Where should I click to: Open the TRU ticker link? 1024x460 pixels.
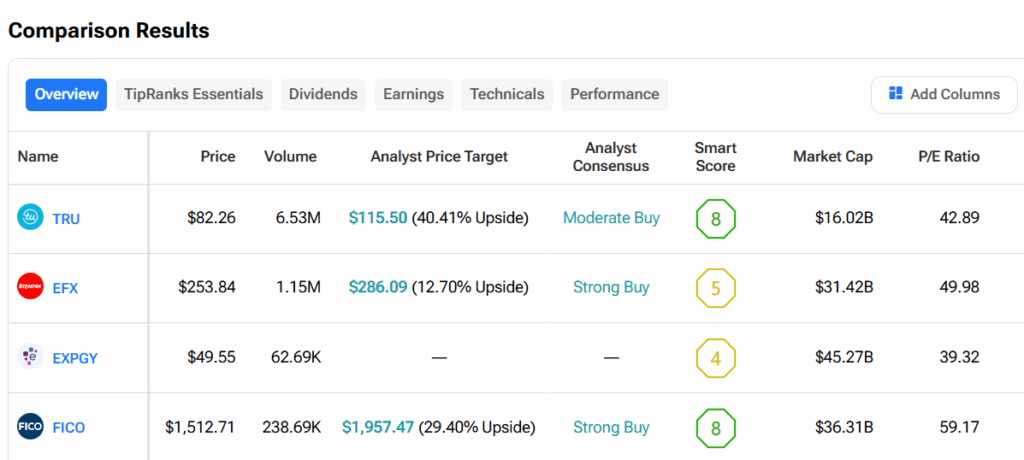(66, 218)
